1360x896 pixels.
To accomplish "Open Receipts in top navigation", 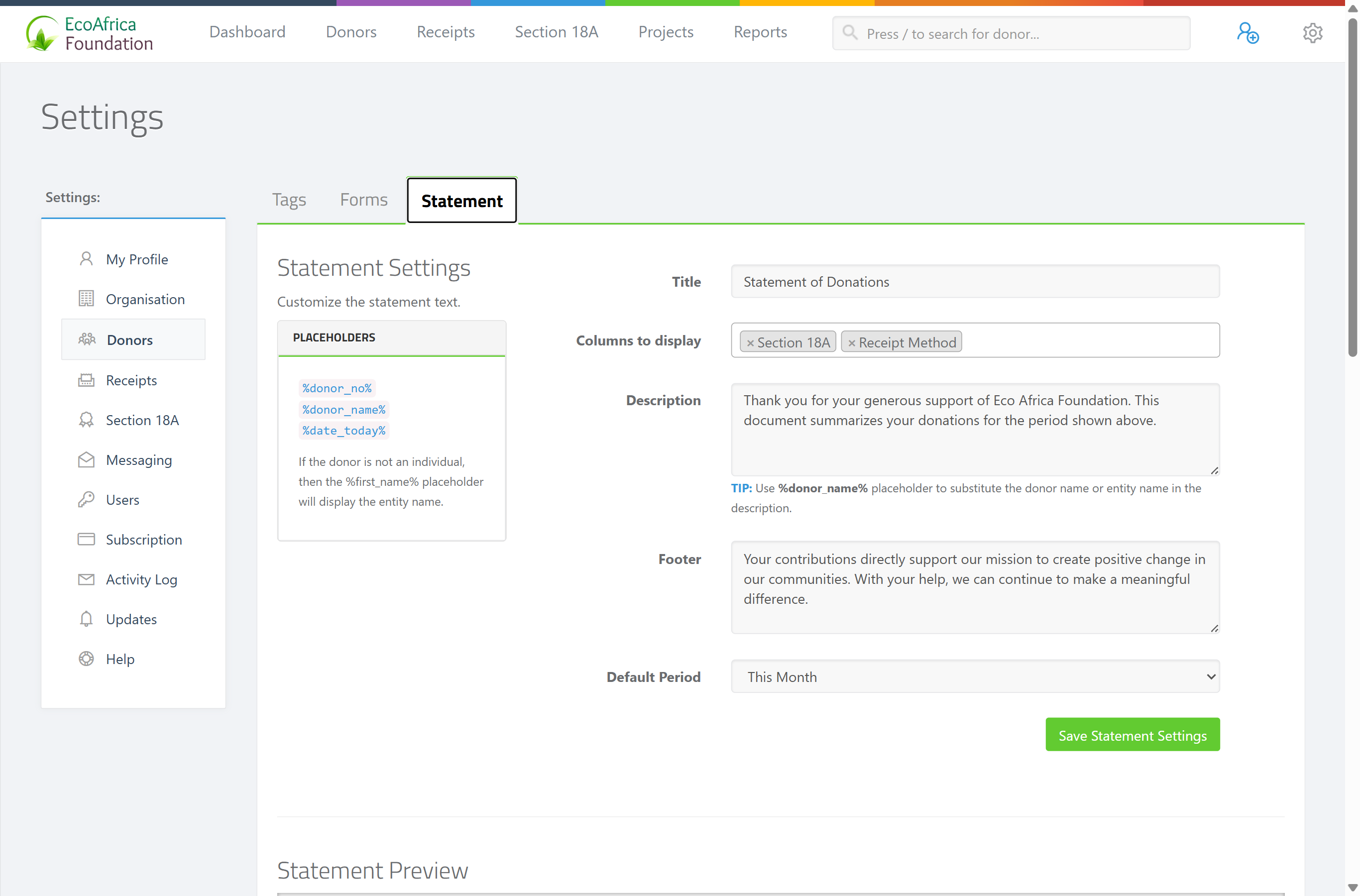I will (x=446, y=32).
